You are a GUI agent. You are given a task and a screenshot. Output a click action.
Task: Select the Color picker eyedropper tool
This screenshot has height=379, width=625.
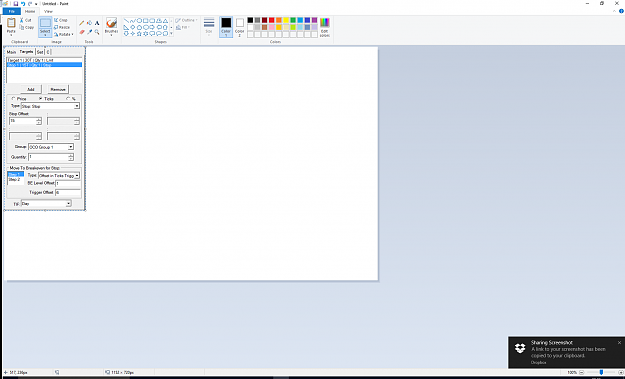(89, 32)
